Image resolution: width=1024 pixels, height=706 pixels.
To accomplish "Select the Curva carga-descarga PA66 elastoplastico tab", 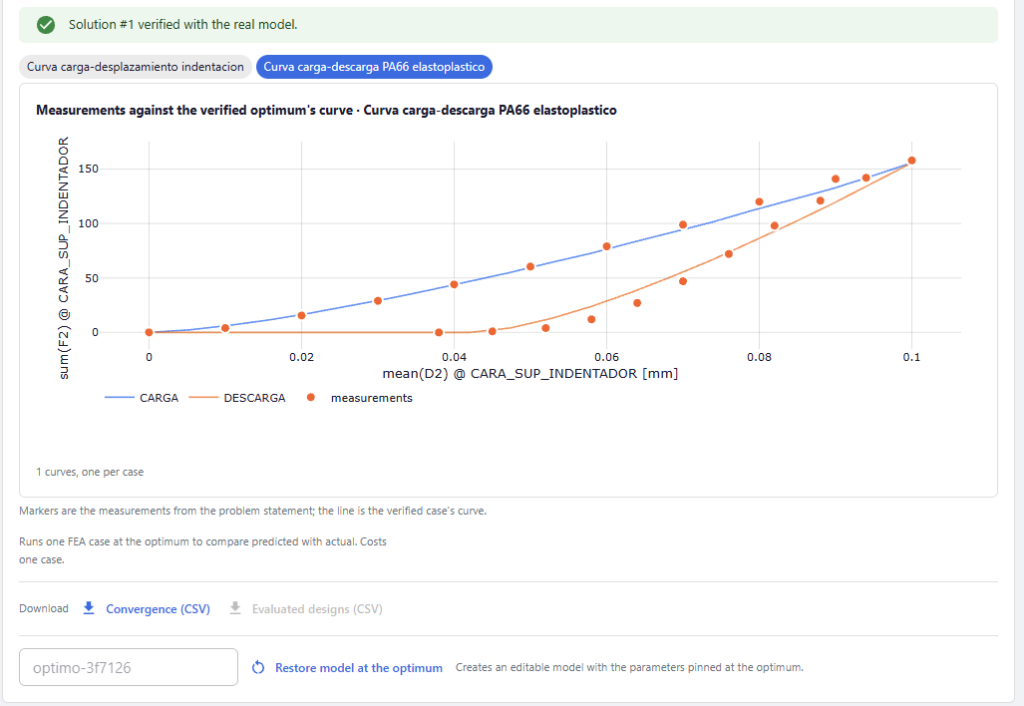I will [374, 67].
